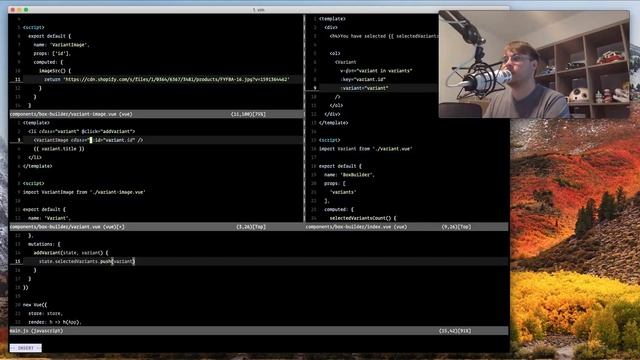Screen dimensions: 640x360
Task: Click the variant-image.vue status line filename
Action: tap(71, 114)
